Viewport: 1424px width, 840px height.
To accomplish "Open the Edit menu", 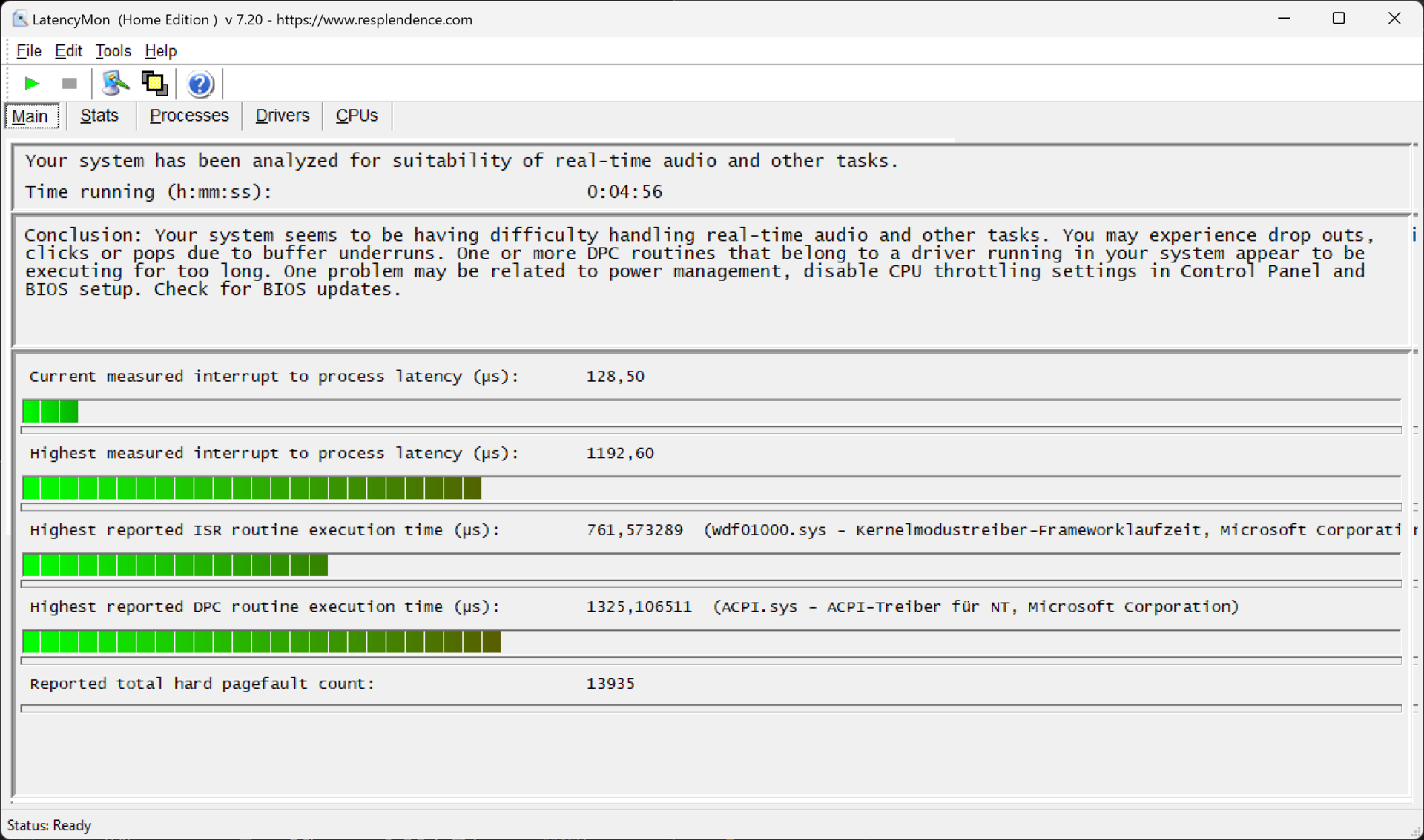I will 68,51.
